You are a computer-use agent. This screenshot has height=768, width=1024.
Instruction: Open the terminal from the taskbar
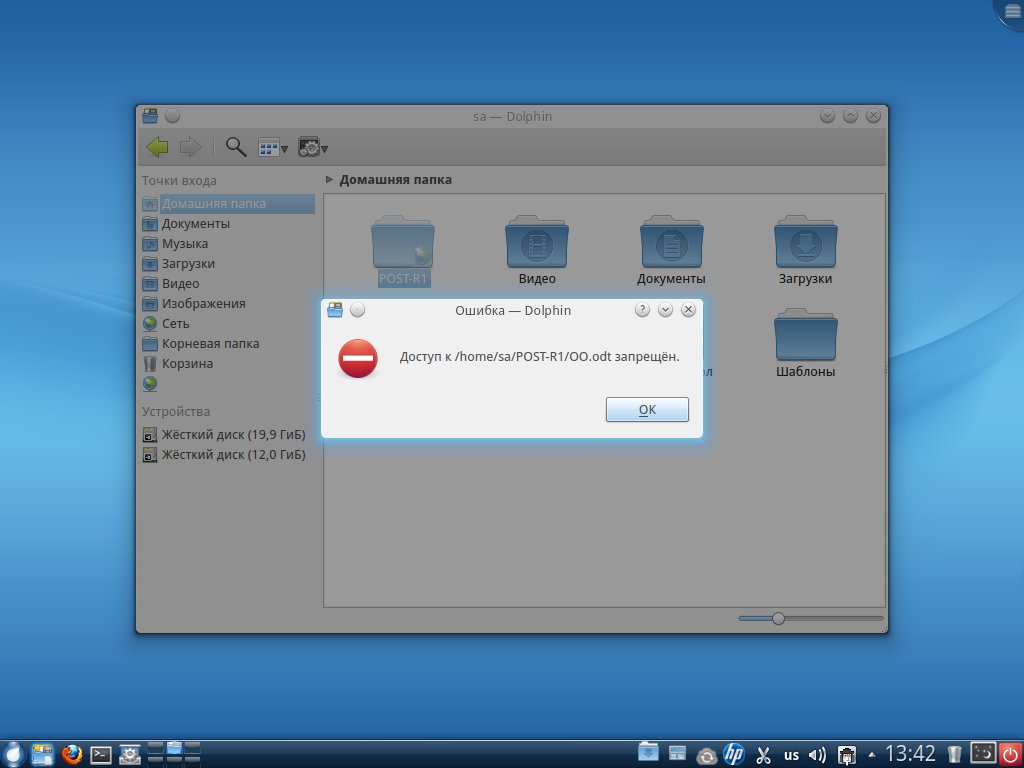101,755
